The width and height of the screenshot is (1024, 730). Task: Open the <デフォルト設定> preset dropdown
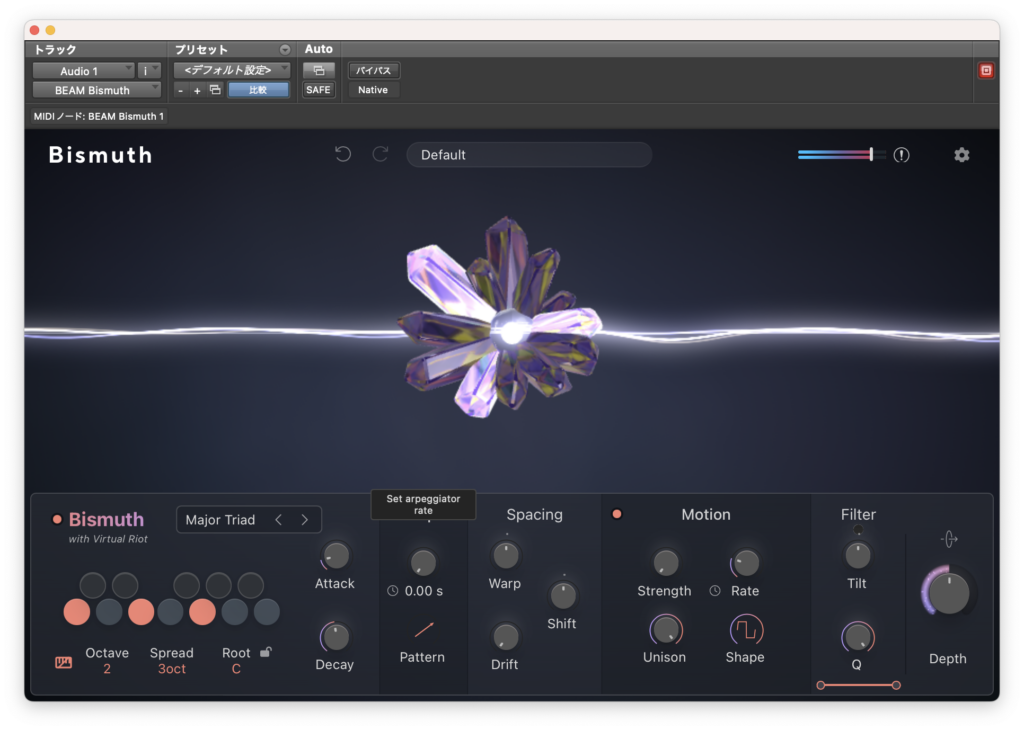click(232, 70)
